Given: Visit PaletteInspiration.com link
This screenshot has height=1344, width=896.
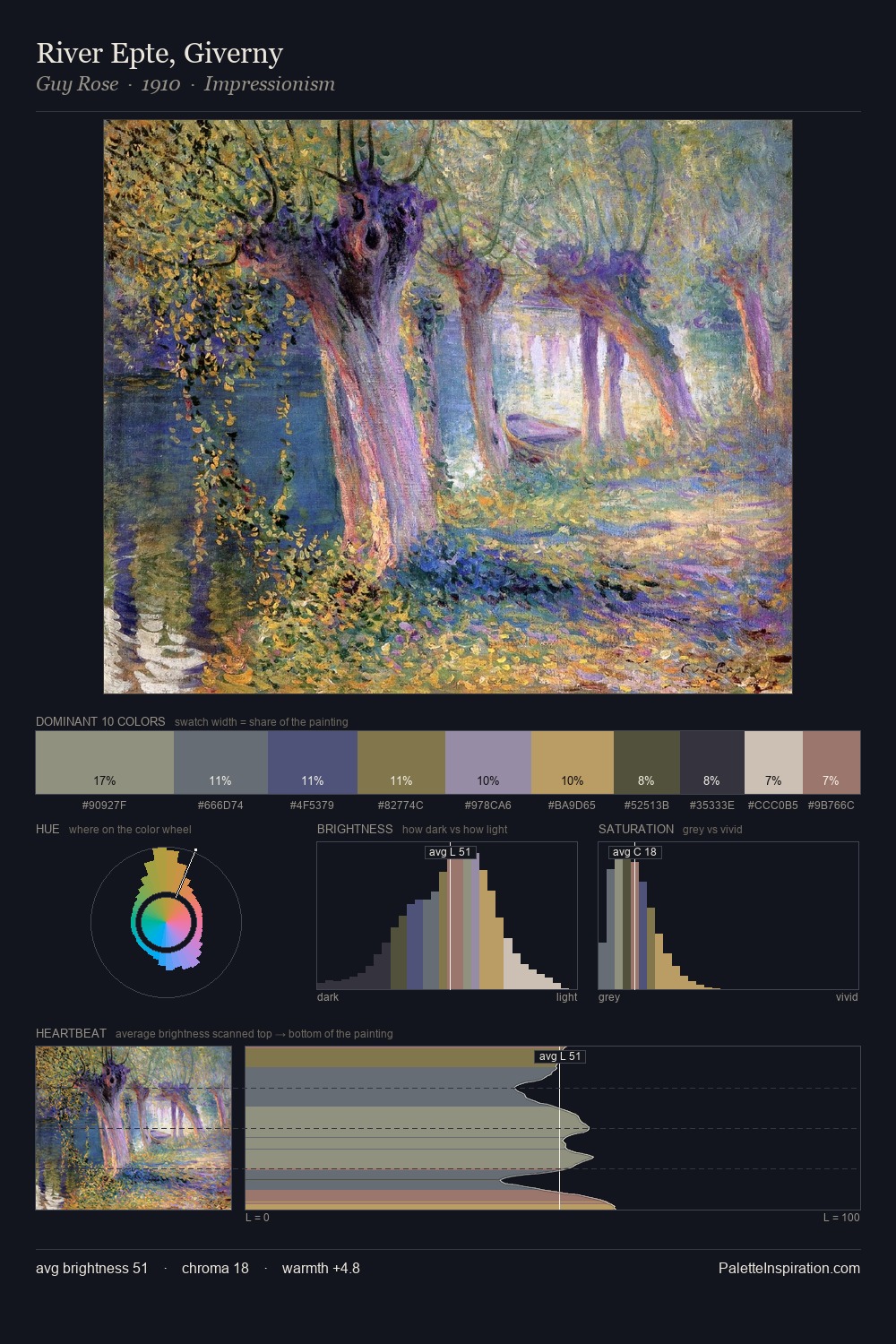Looking at the screenshot, I should (x=789, y=1268).
